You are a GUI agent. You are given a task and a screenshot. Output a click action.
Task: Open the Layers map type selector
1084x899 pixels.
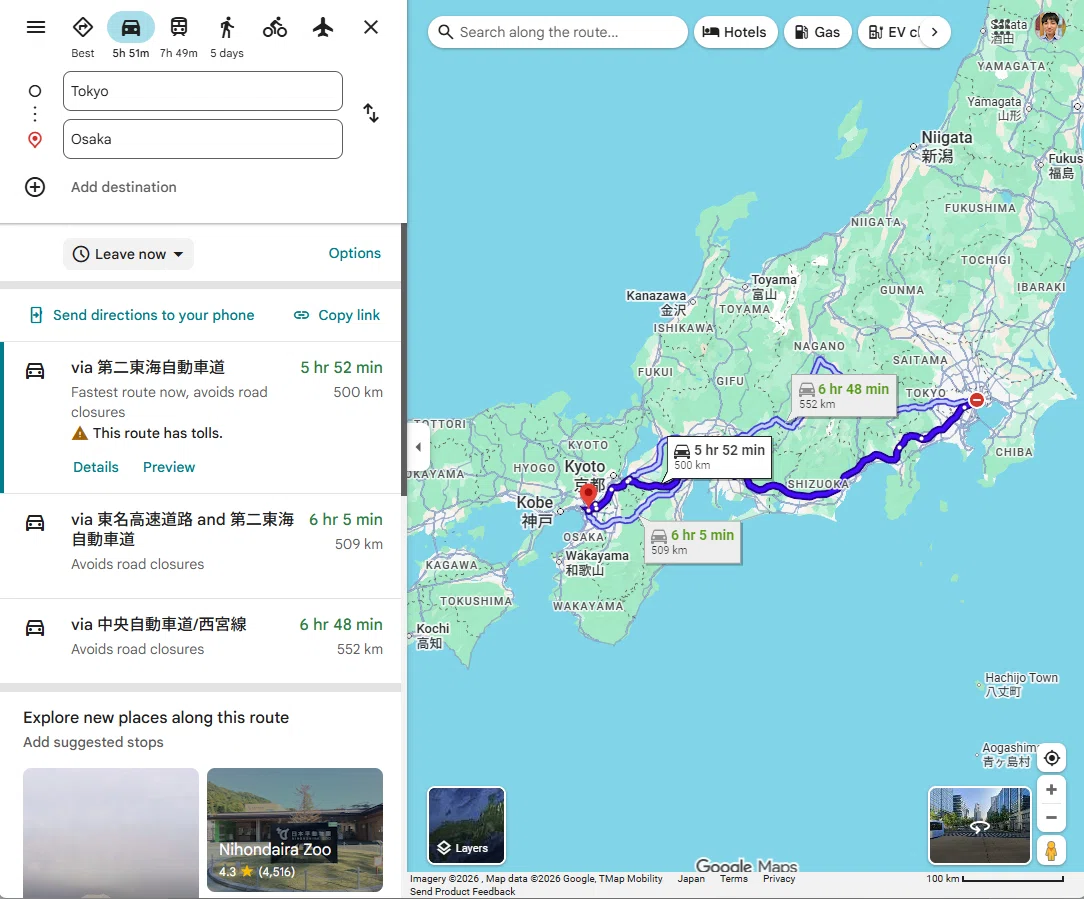coord(466,826)
